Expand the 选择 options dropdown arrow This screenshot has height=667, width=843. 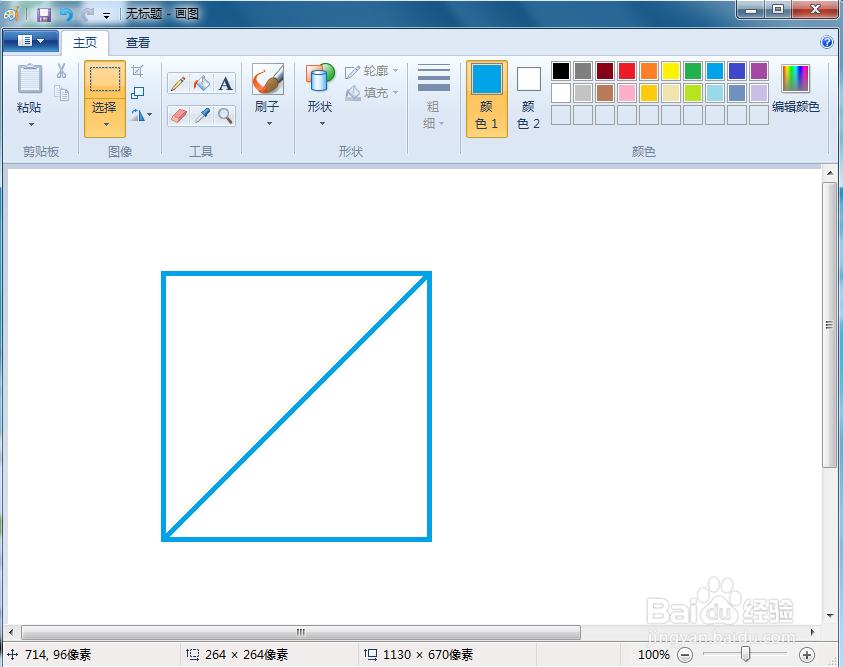coord(106,124)
